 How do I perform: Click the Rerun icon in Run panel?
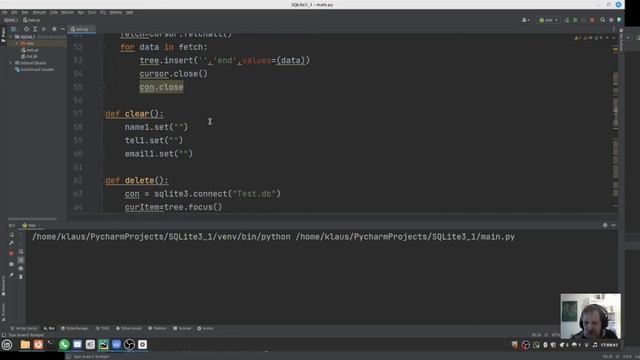11,235
